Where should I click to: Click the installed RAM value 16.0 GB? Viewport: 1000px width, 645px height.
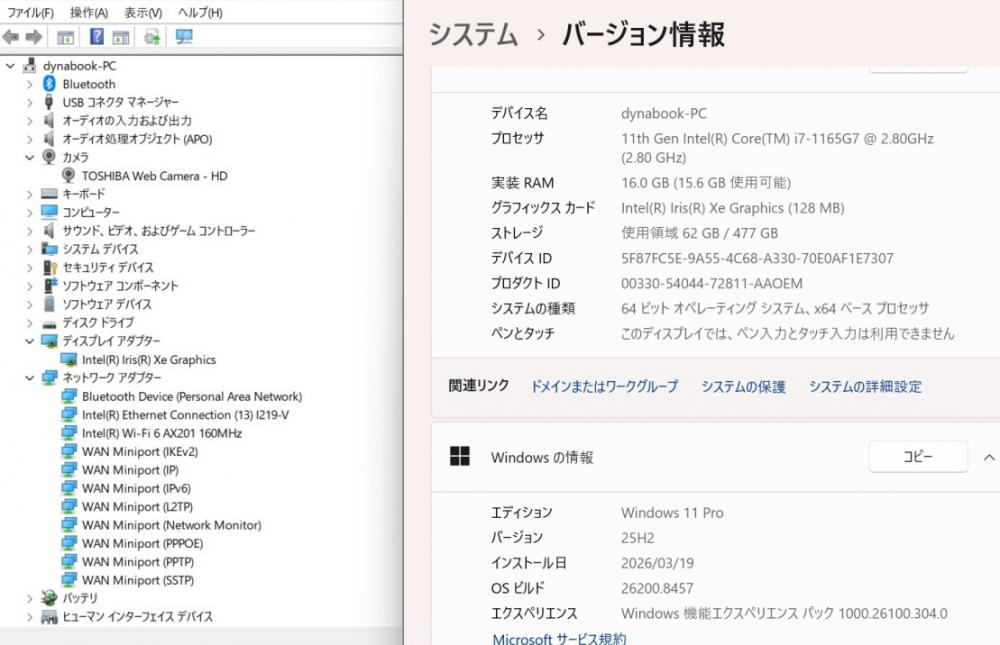(706, 183)
